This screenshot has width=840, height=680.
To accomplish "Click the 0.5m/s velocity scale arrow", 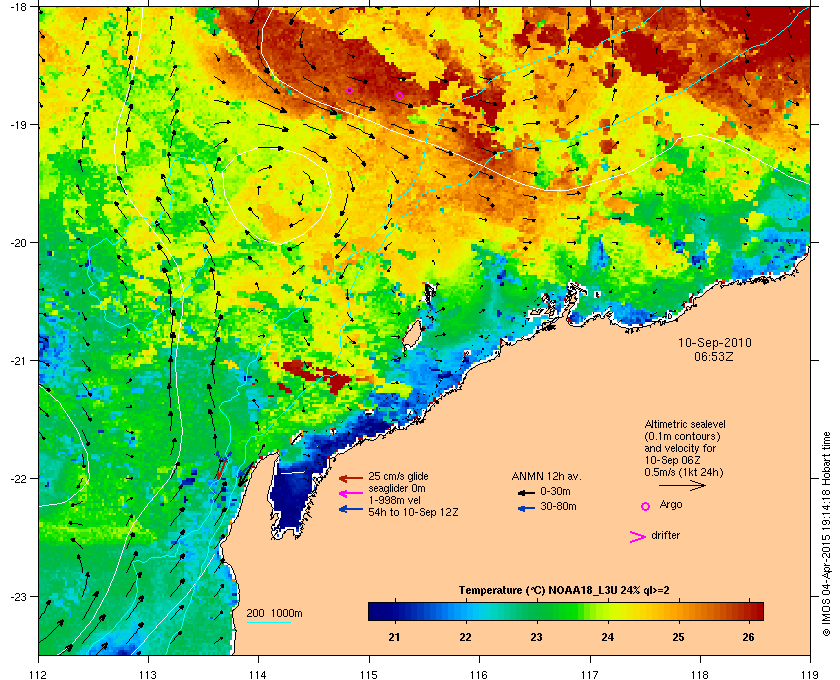I will pyautogui.click(x=682, y=486).
